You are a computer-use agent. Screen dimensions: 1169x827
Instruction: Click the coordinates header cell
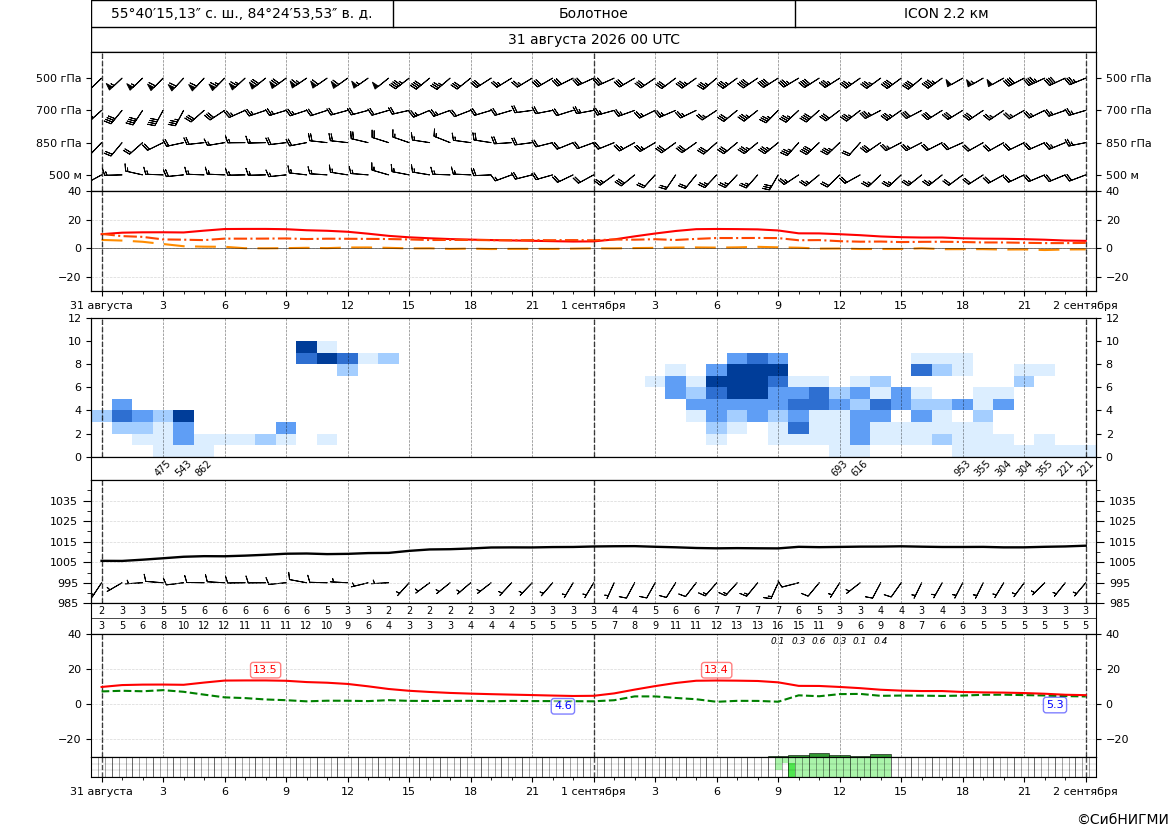click(242, 13)
